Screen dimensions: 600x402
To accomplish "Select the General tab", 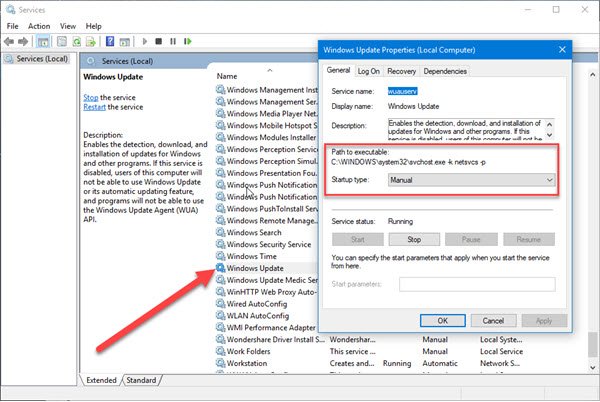I will click(x=338, y=70).
